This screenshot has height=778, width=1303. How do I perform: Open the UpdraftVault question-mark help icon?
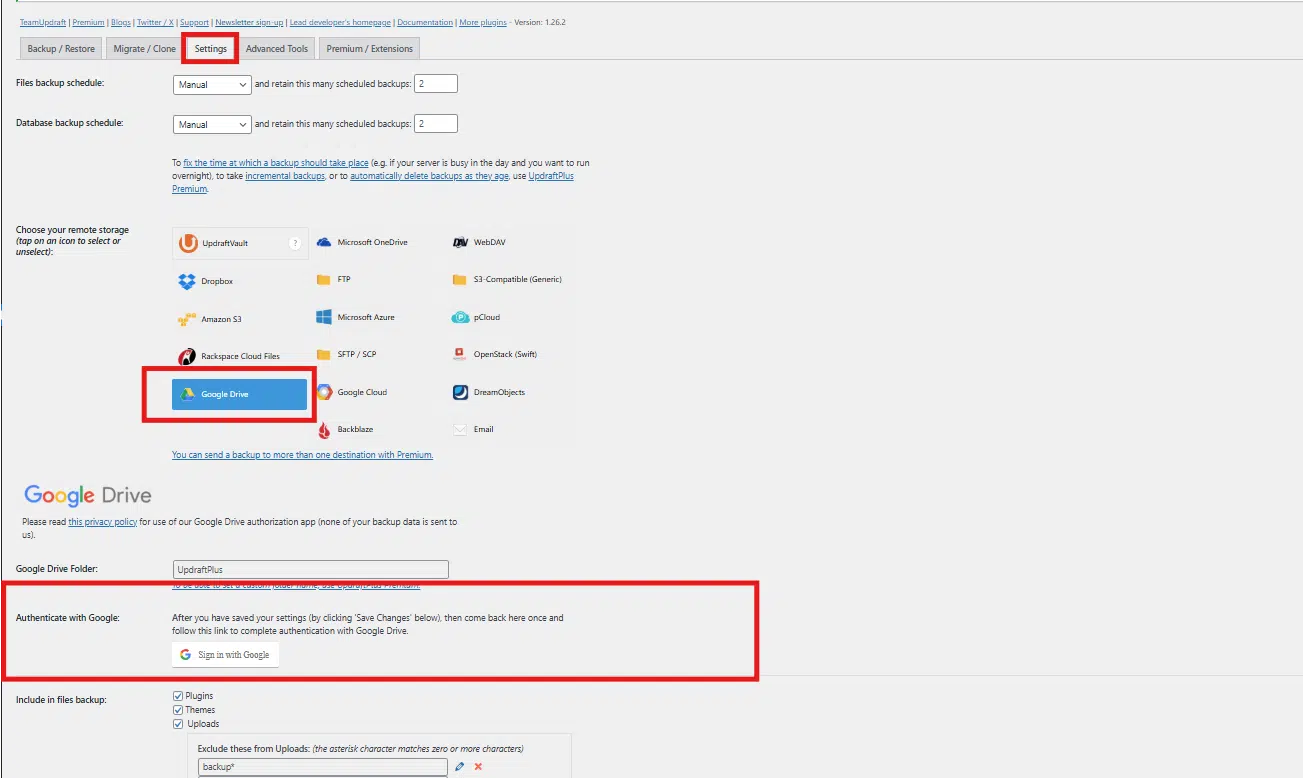click(294, 243)
